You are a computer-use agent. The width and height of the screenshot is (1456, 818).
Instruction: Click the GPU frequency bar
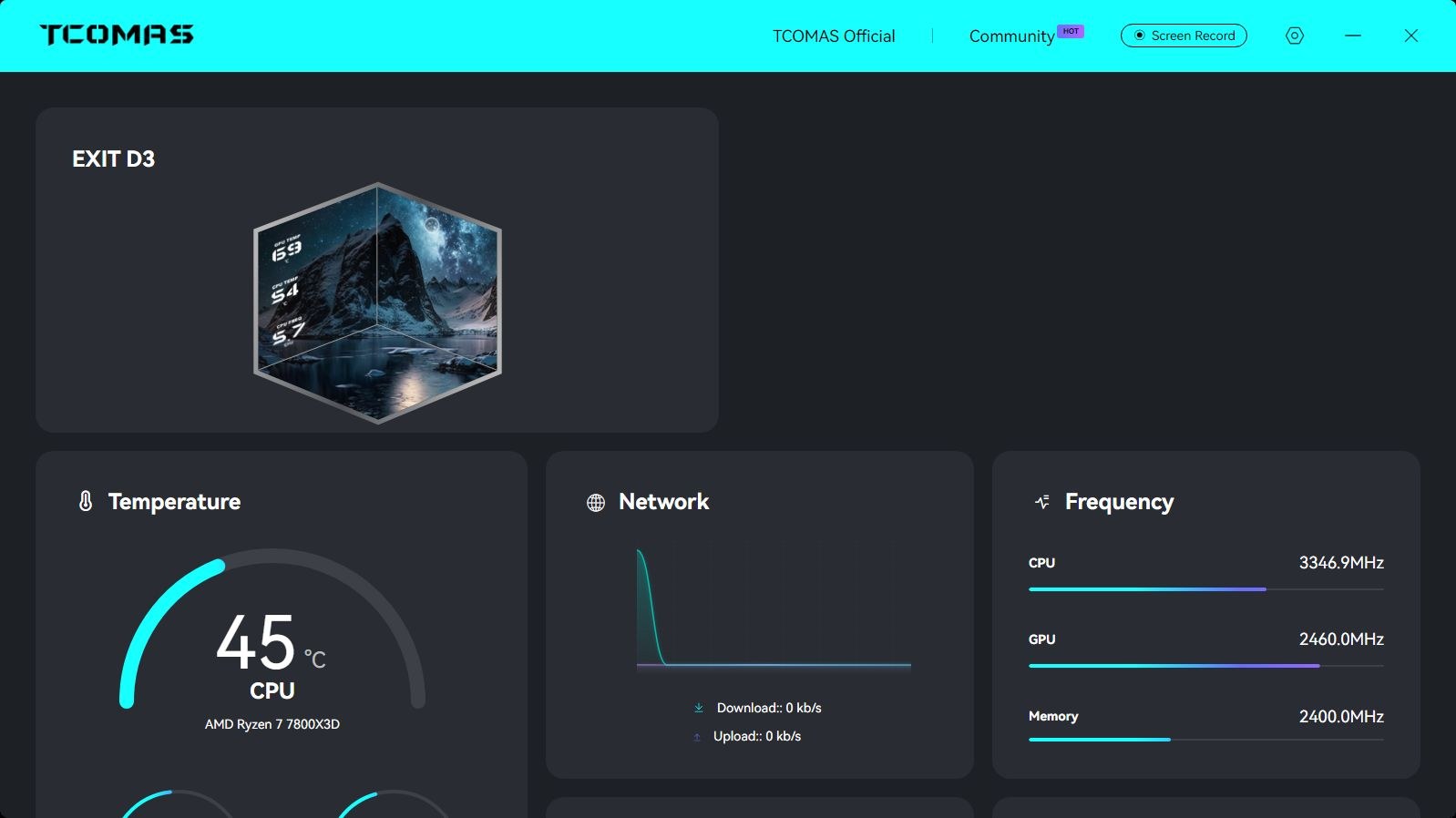1206,666
